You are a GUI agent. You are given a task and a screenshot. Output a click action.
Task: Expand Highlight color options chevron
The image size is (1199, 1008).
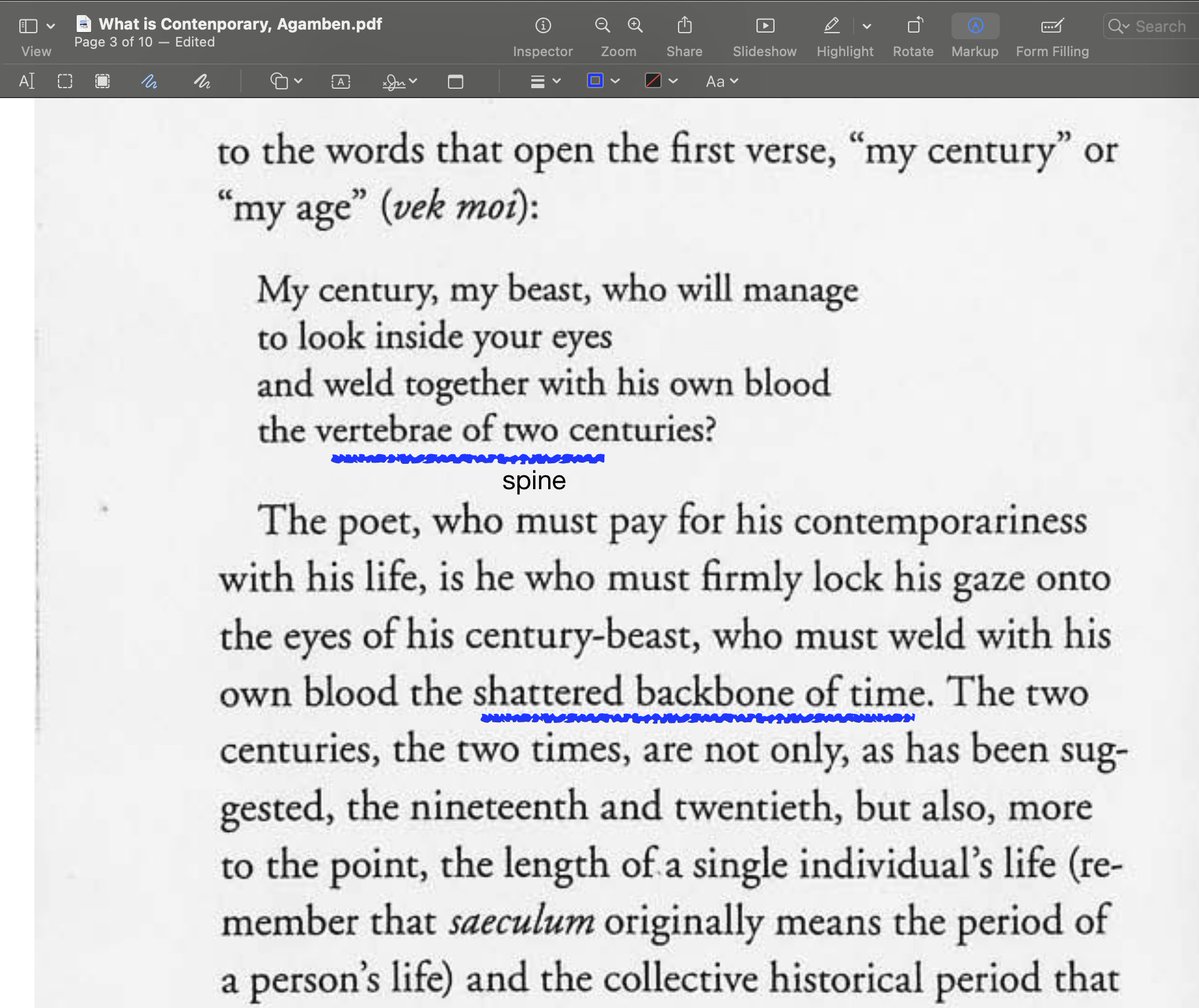click(x=866, y=26)
